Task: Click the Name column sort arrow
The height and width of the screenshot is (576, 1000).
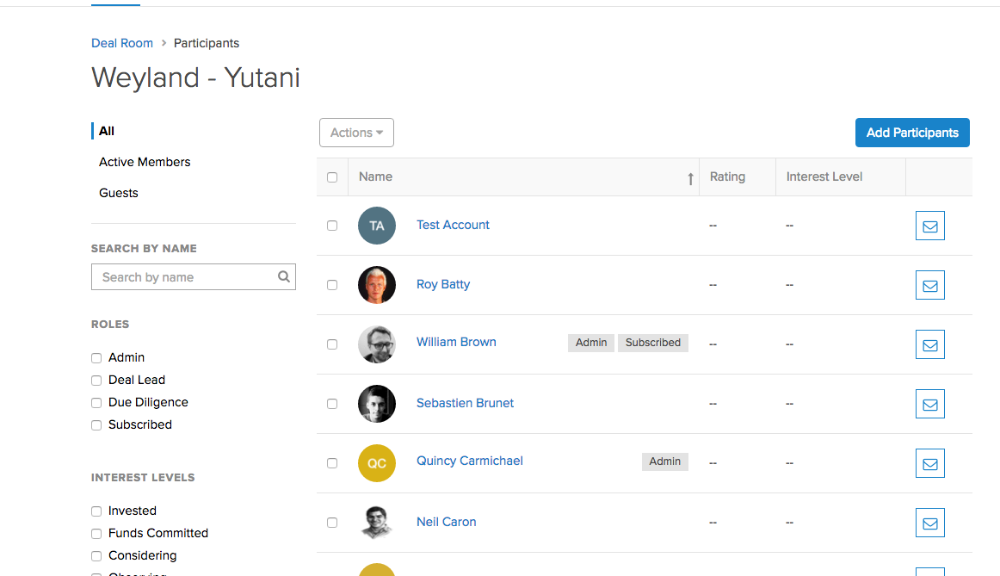Action: (690, 179)
